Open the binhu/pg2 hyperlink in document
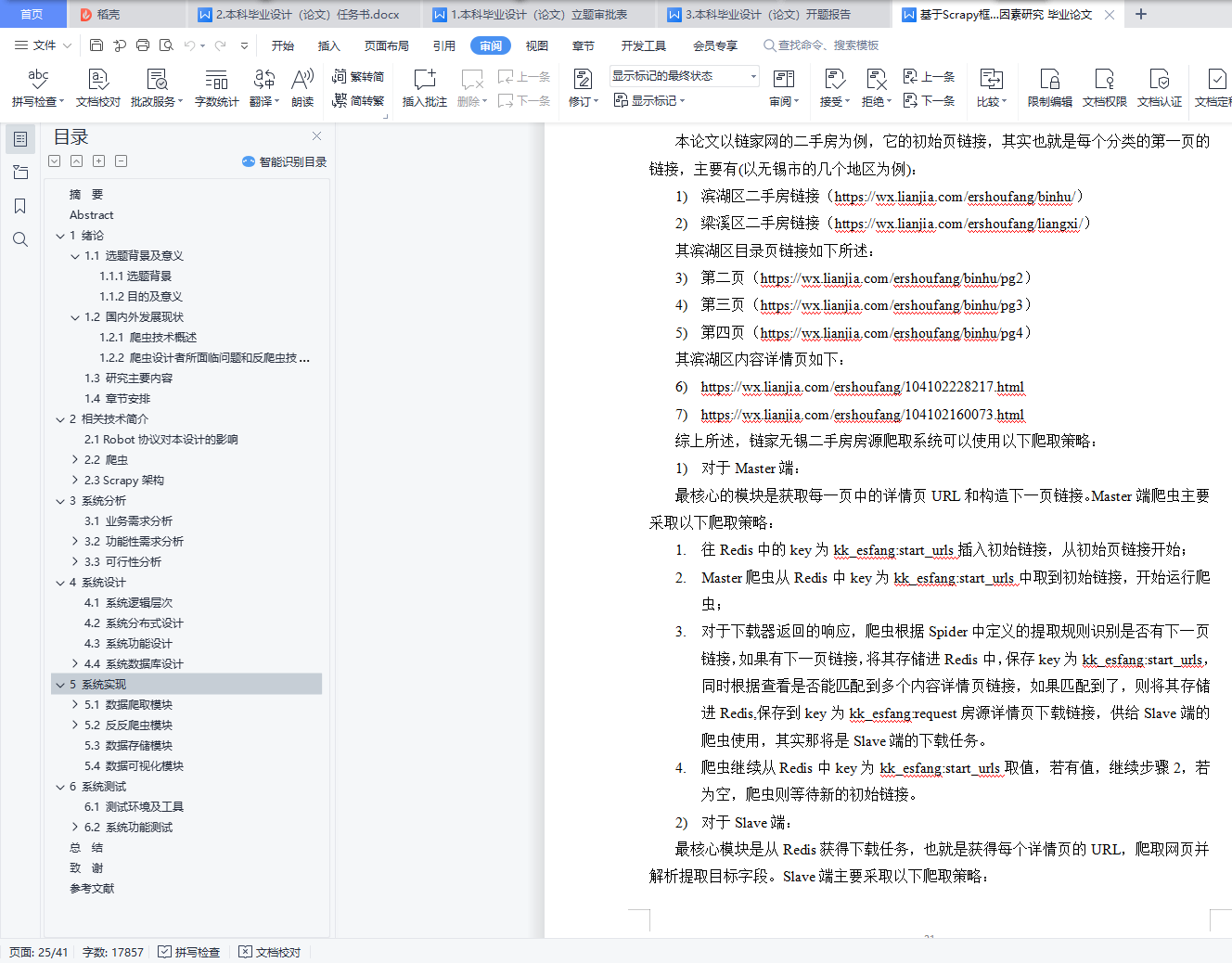This screenshot has height=963, width=1232. (892, 278)
